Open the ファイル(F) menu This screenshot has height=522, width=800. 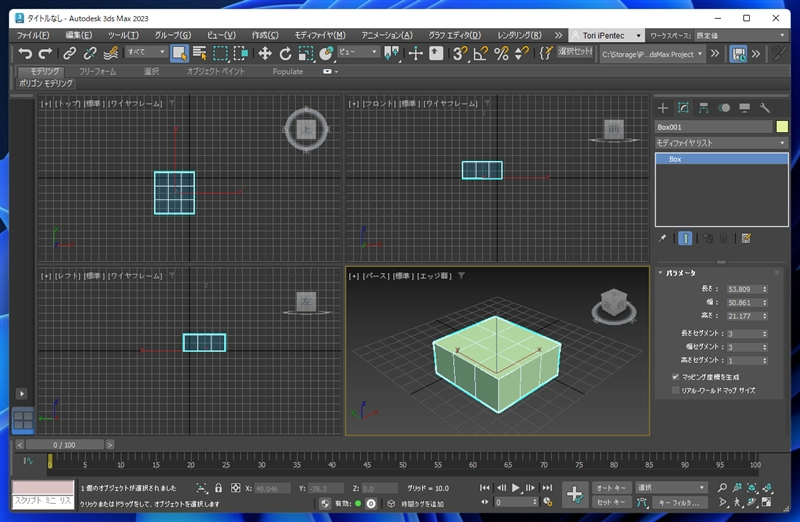pos(33,35)
